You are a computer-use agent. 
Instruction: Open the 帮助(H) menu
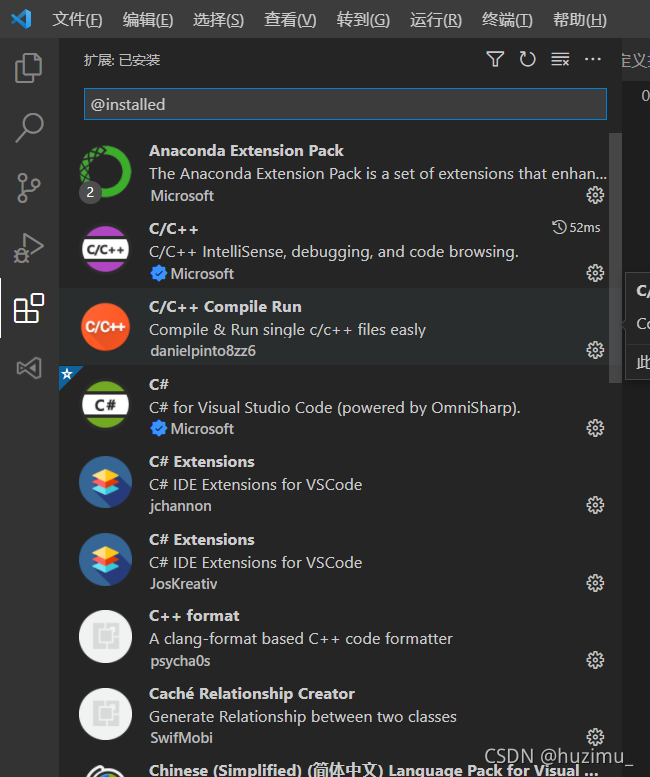pos(579,20)
